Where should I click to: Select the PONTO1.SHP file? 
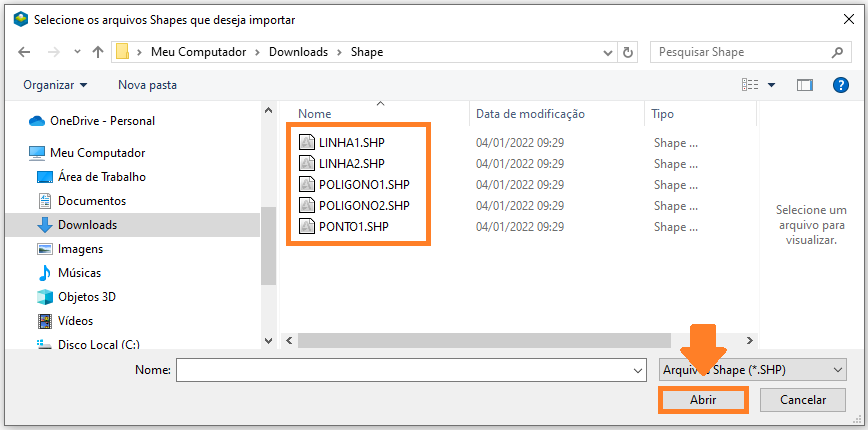click(x=353, y=227)
